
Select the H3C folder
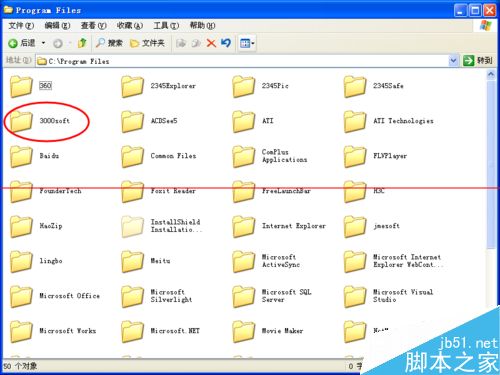pos(364,191)
